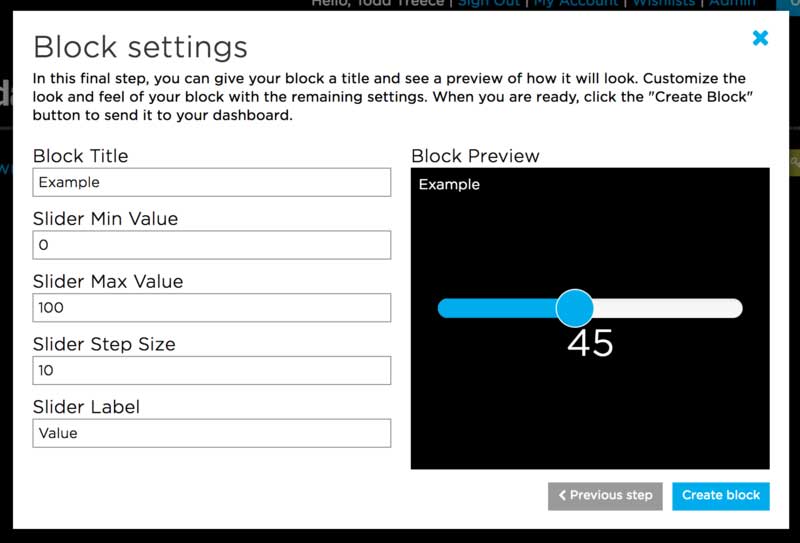Focus the Slider Min Value field
Image resolution: width=800 pixels, height=543 pixels.
coord(211,245)
